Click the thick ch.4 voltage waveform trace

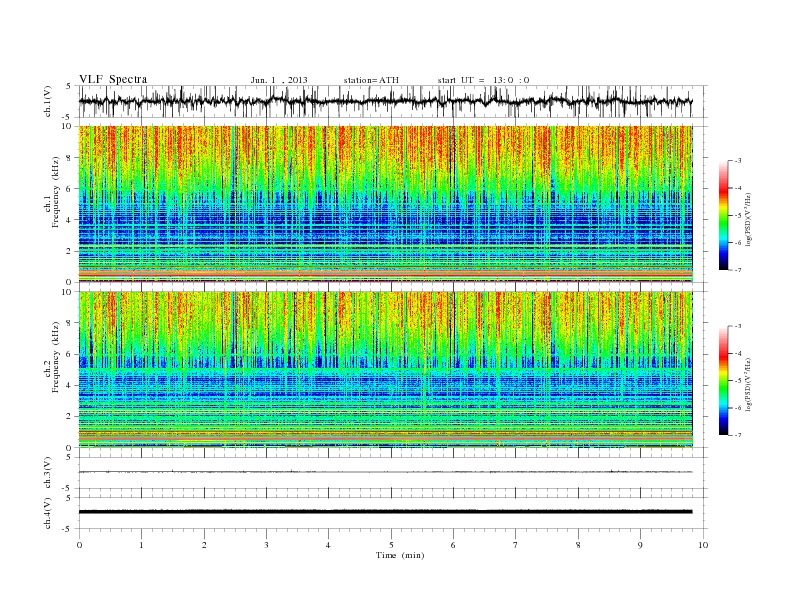pyautogui.click(x=386, y=512)
